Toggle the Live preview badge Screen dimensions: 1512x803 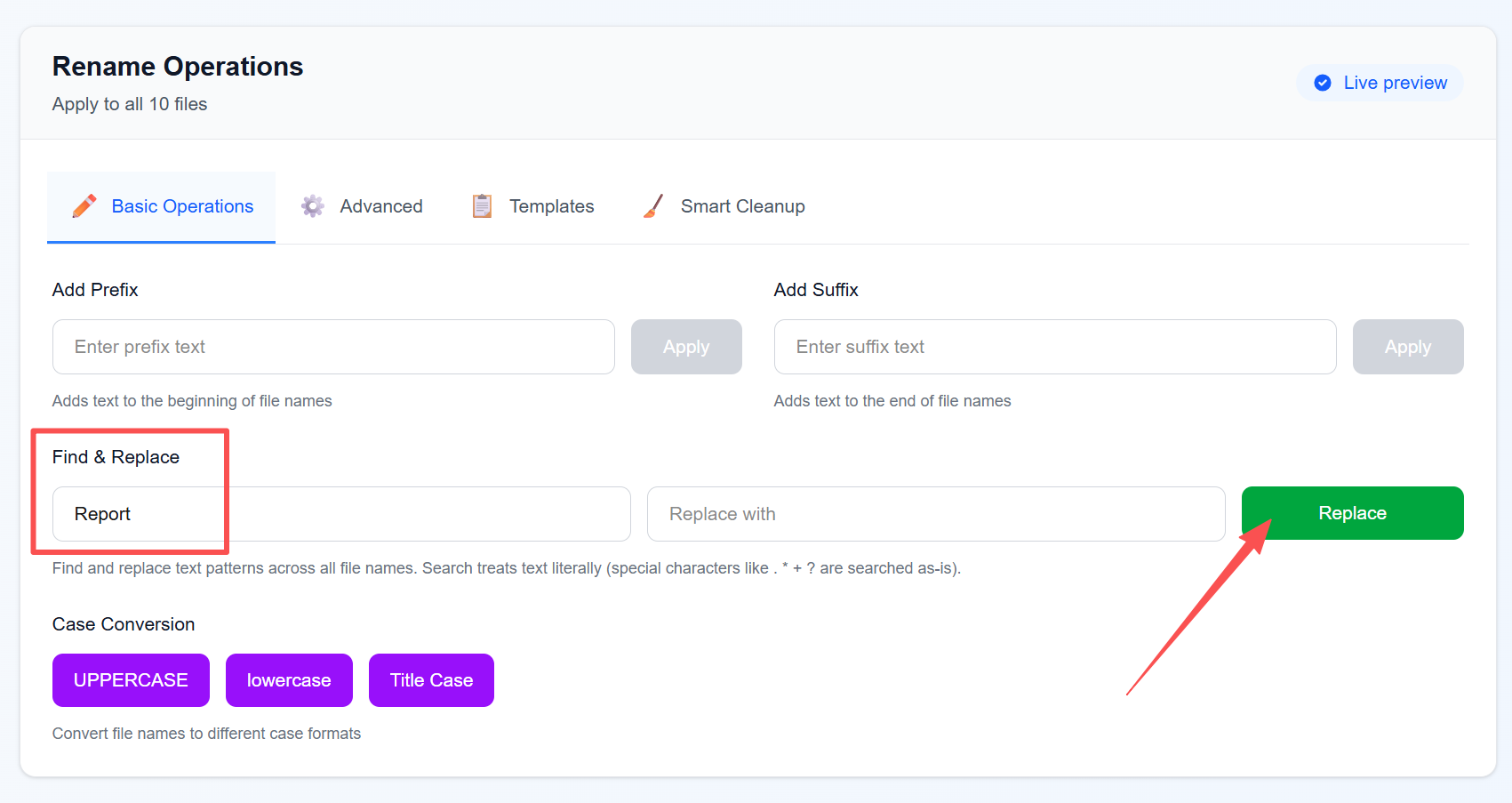coord(1380,83)
